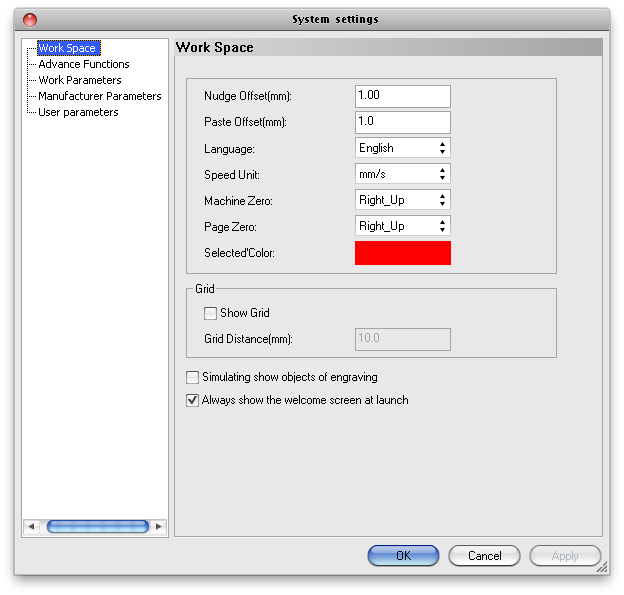Click the right scrollbar arrow in sidebar
The image size is (624, 595).
pos(159,526)
